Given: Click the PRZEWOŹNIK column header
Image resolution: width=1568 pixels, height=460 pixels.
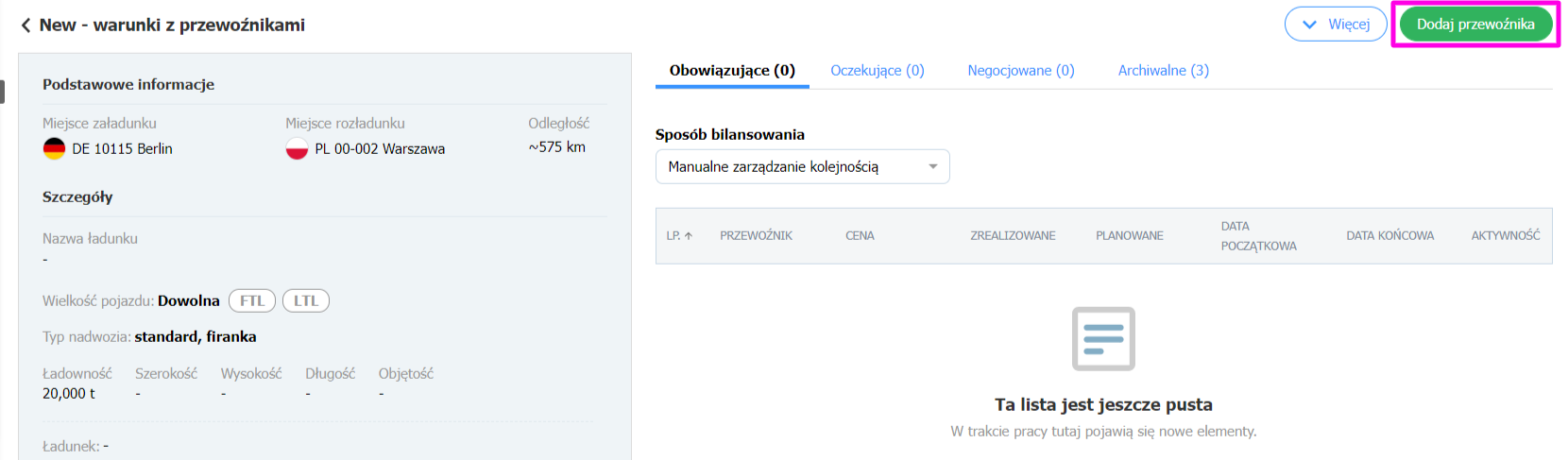Looking at the screenshot, I should [756, 236].
